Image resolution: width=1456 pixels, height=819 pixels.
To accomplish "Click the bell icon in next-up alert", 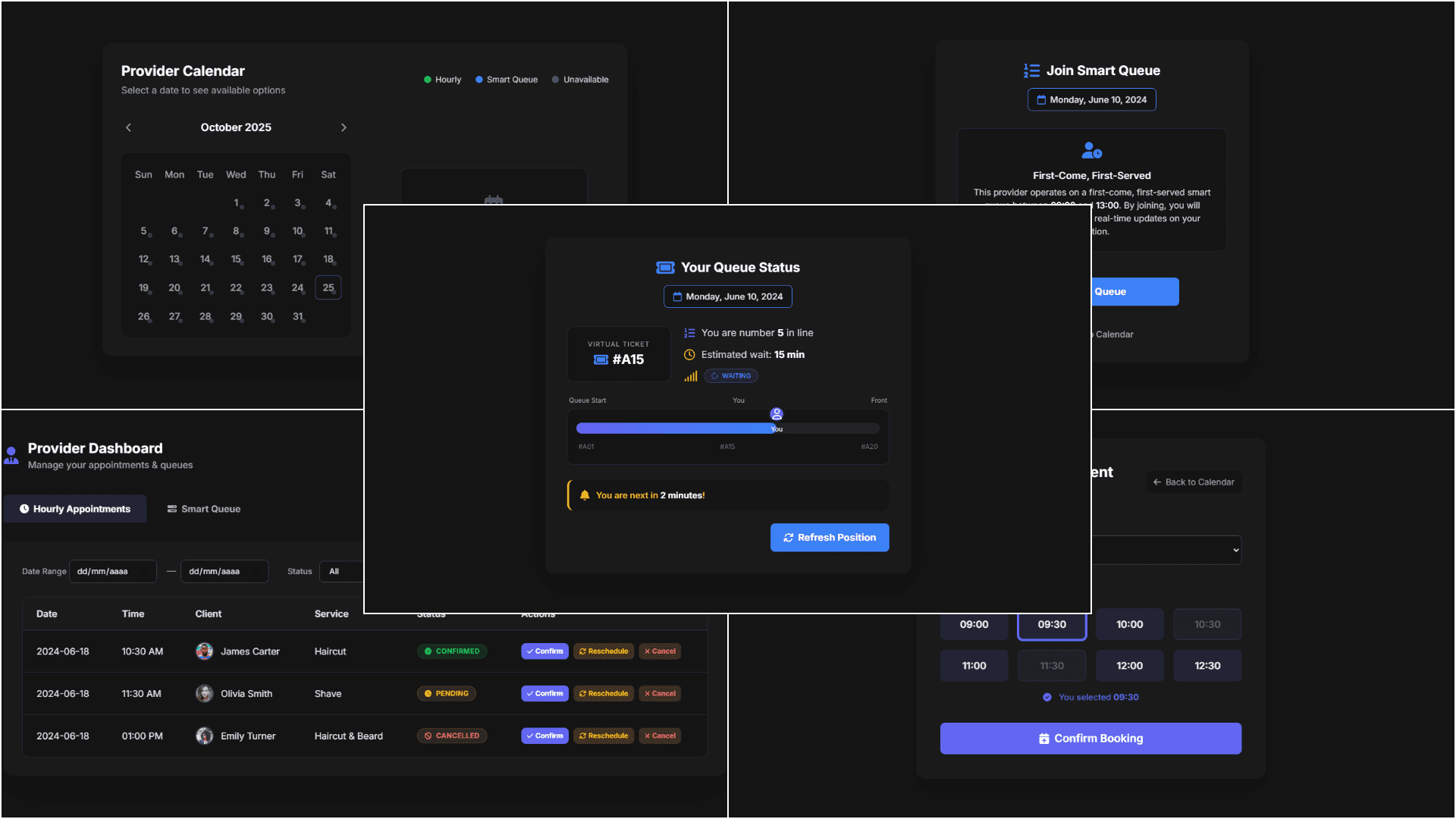I will 585,495.
